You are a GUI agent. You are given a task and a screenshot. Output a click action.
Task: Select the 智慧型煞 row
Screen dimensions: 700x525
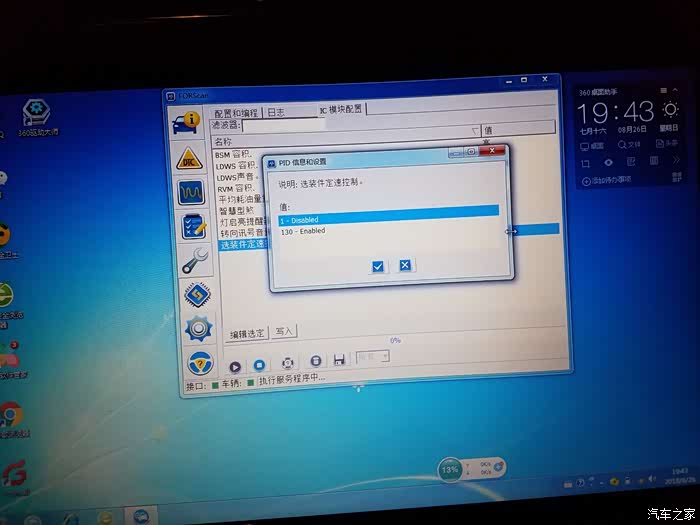coord(237,210)
